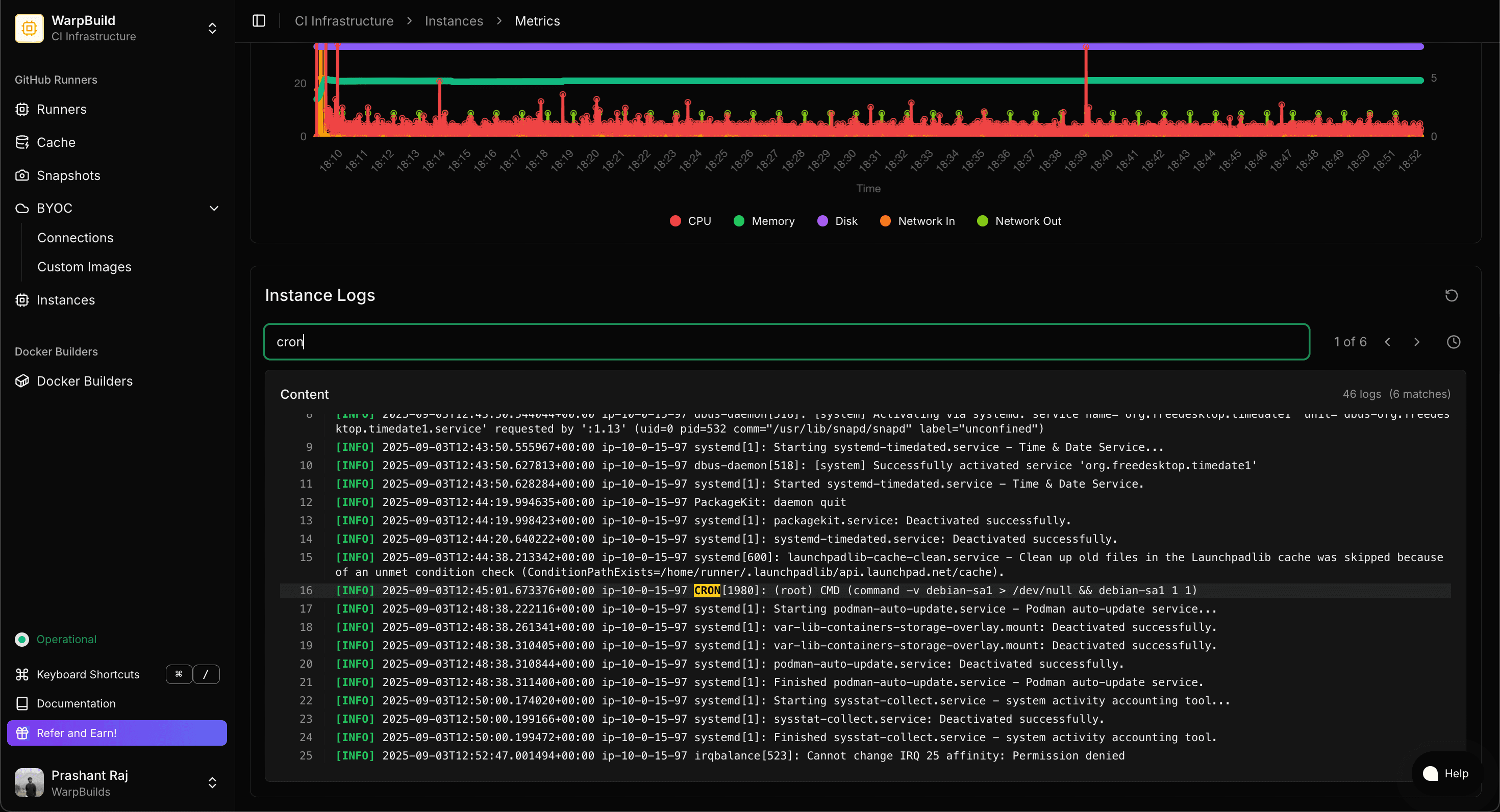Click the Snapshots camera icon

pyautogui.click(x=22, y=175)
